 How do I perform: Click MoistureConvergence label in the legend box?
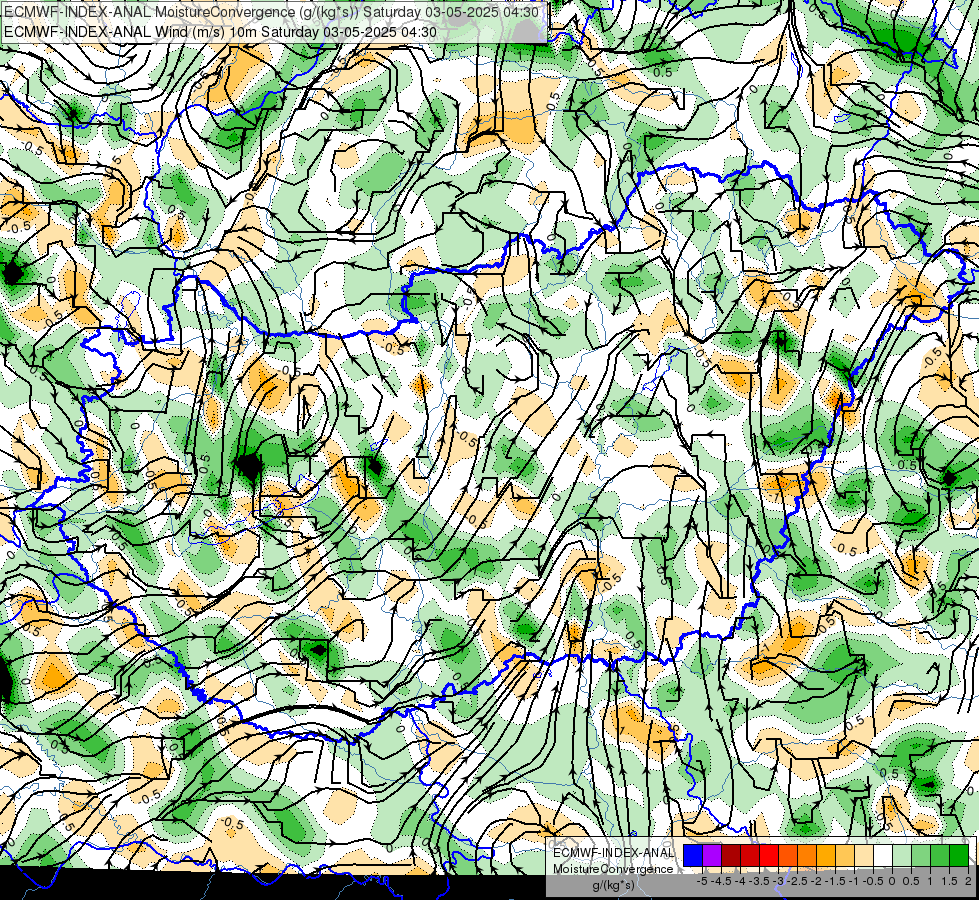[613, 869]
